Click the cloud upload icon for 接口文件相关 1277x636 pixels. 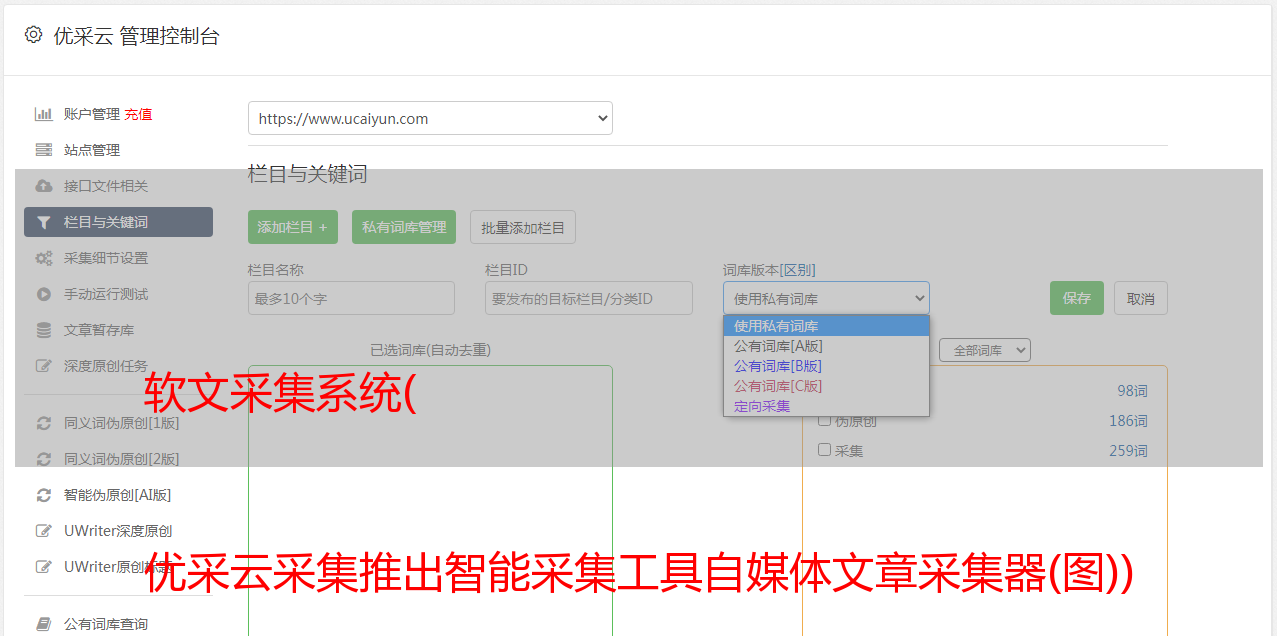tap(44, 186)
